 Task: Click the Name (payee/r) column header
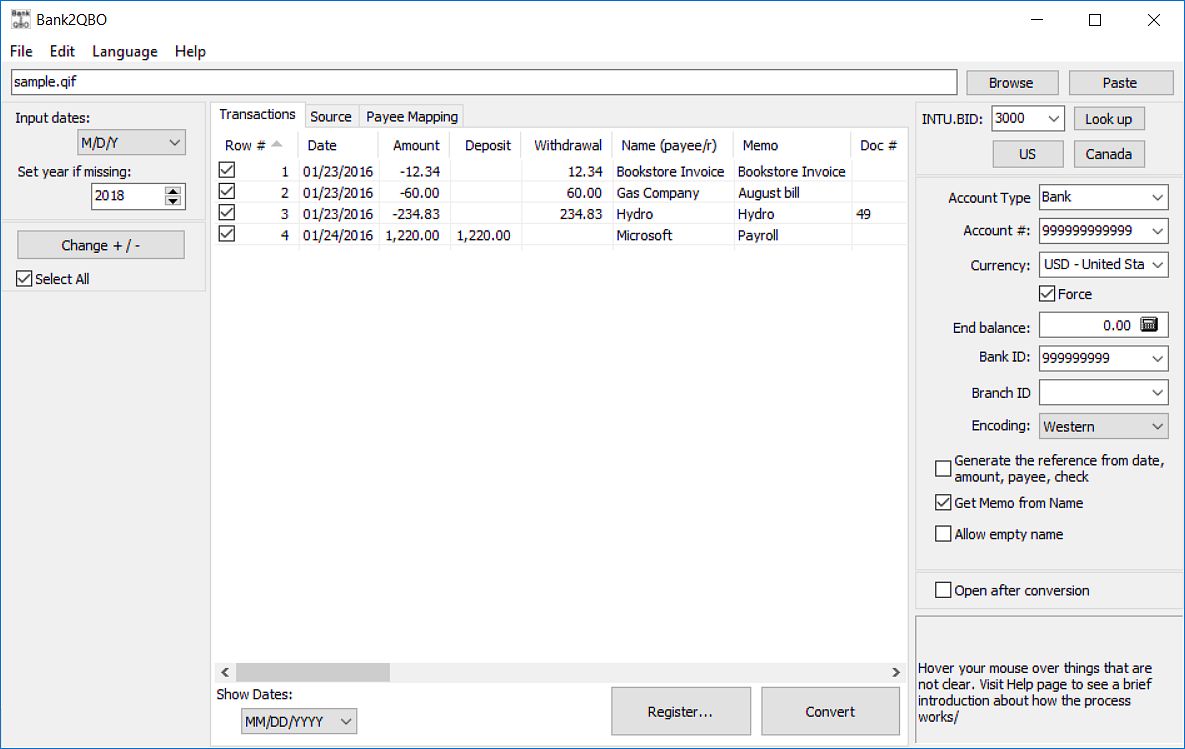coord(673,145)
